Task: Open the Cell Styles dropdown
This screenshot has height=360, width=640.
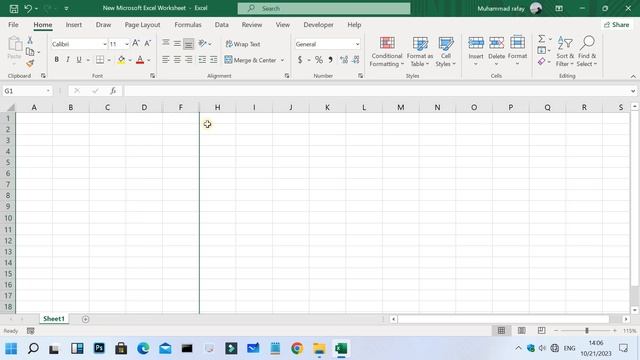Action: 445,52
